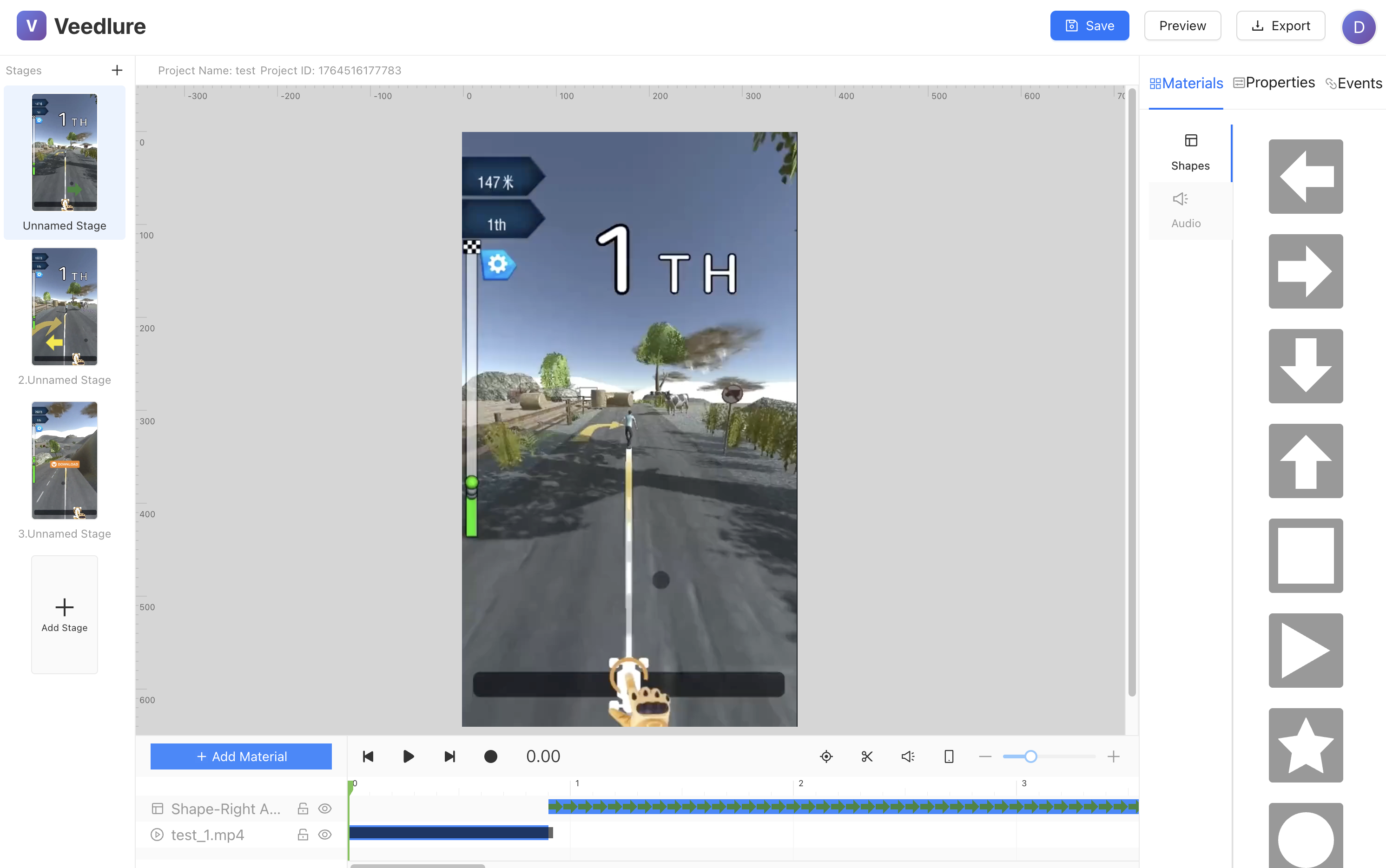This screenshot has width=1386, height=868.
Task: Zoom out timeline with minus icon
Action: (985, 756)
